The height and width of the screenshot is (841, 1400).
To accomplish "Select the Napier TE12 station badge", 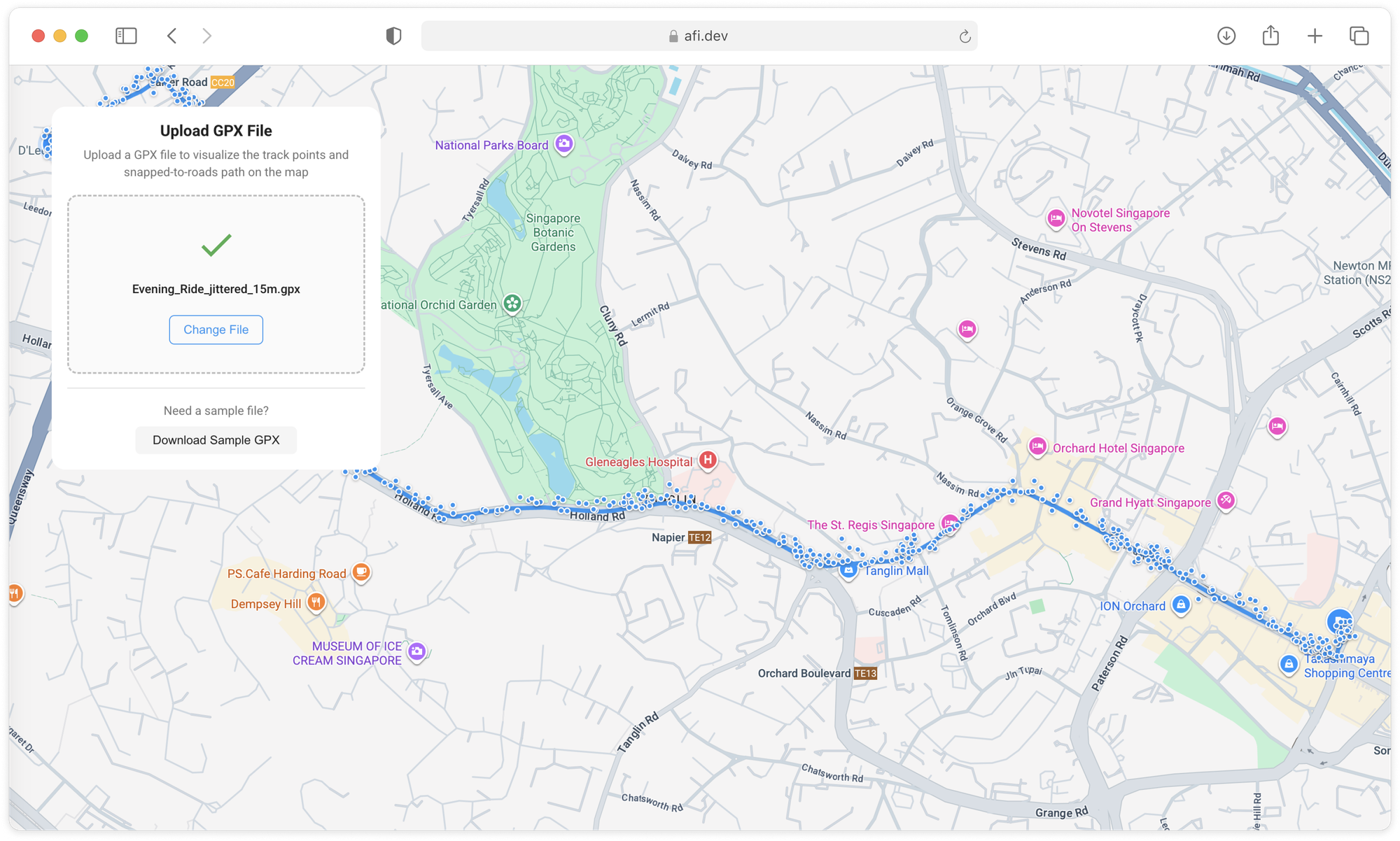I will [699, 537].
